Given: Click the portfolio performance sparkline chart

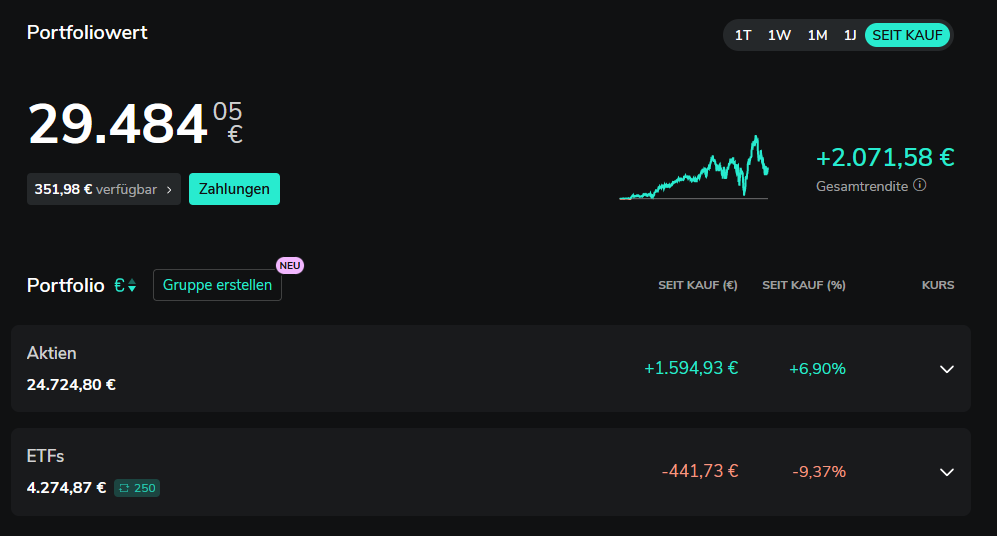Looking at the screenshot, I should [694, 168].
